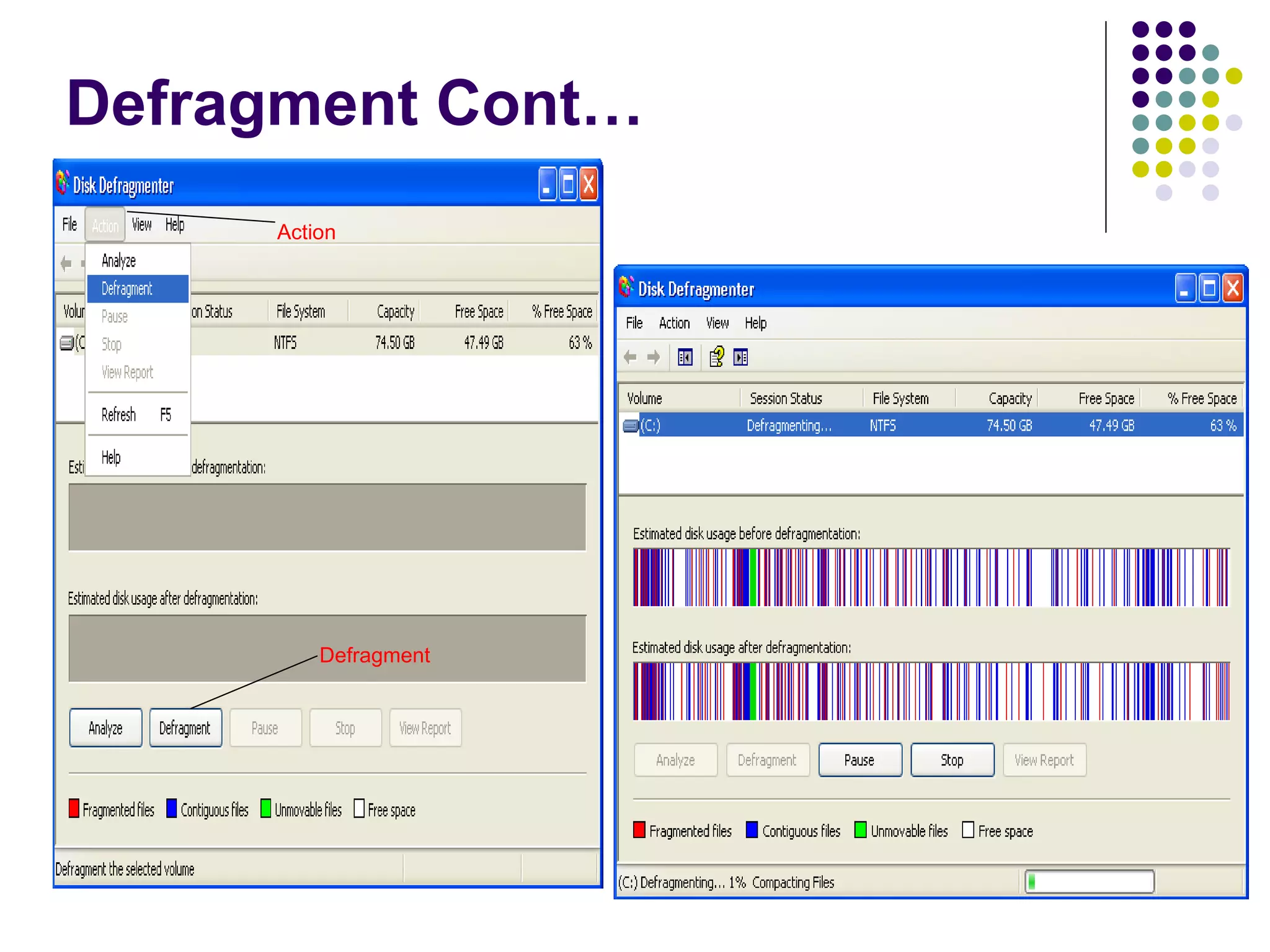Viewport: 1270px width, 952px height.
Task: Choose Analyze from the Action dropdown
Action: [138, 261]
